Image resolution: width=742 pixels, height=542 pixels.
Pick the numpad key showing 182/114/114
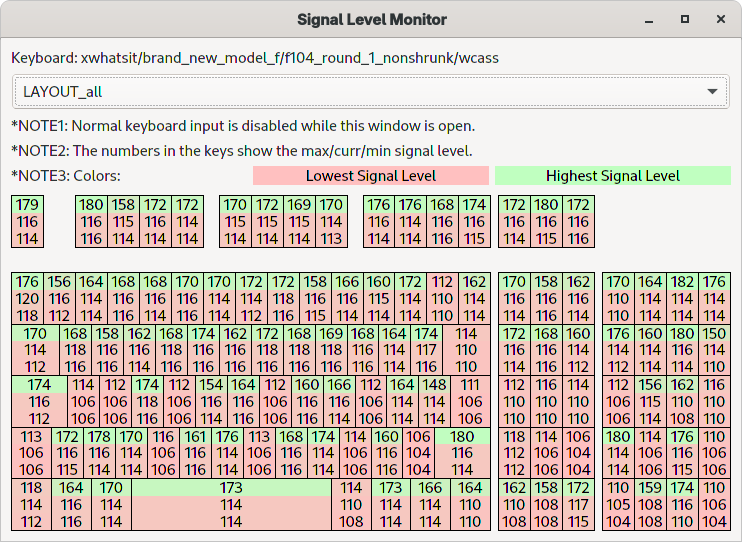(x=682, y=299)
